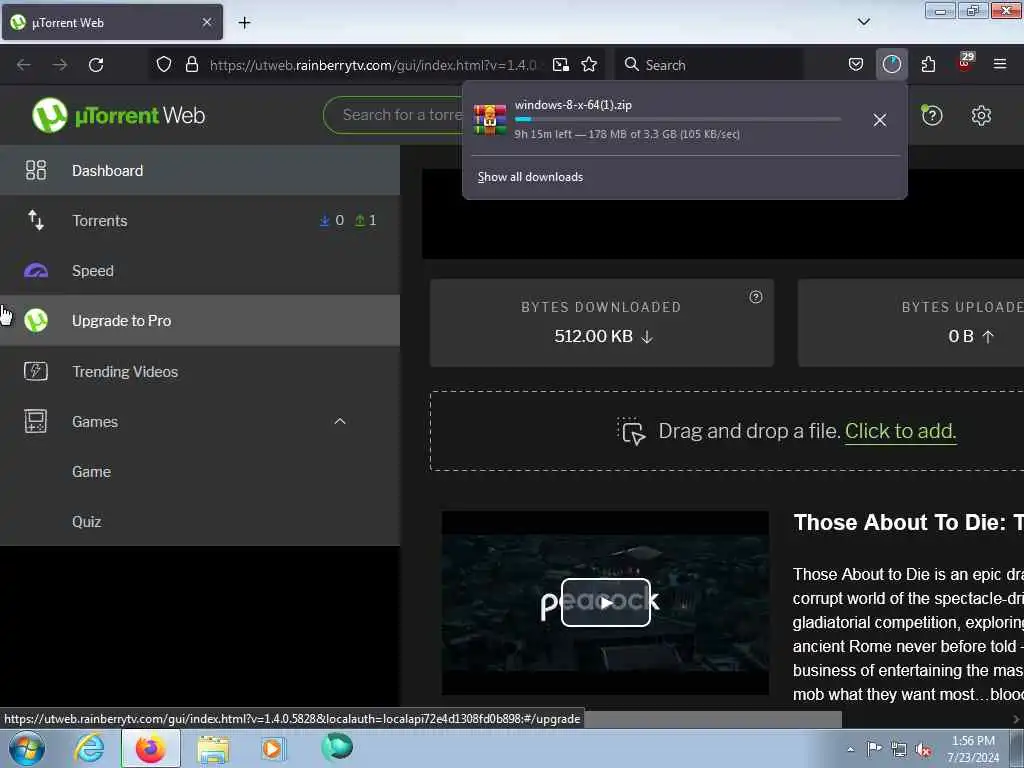The width and height of the screenshot is (1024, 768).
Task: Click the tracking protection shield icon
Action: coord(164,64)
